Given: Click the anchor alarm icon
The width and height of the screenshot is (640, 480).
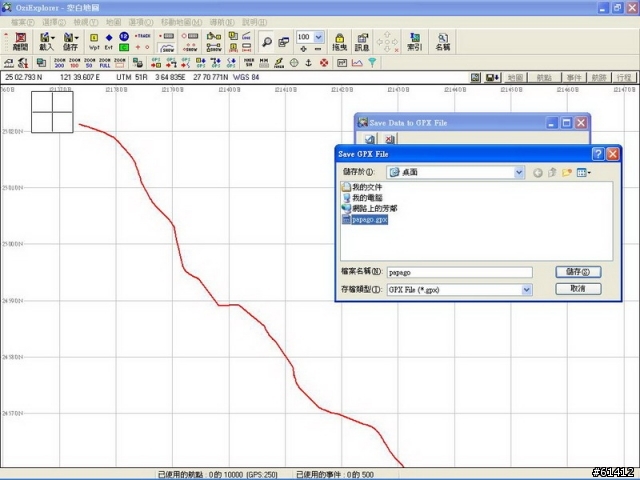Looking at the screenshot, I should point(309,63).
